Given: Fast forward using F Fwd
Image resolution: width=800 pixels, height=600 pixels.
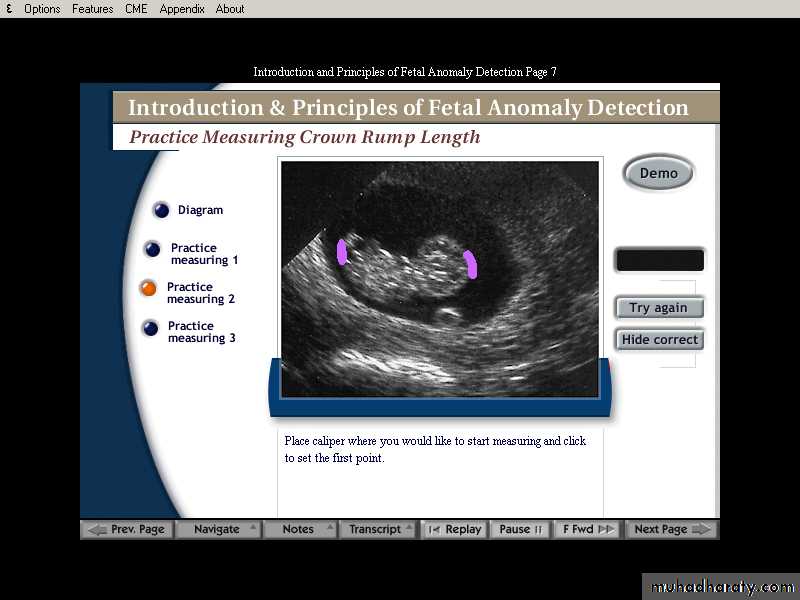Looking at the screenshot, I should [x=588, y=530].
